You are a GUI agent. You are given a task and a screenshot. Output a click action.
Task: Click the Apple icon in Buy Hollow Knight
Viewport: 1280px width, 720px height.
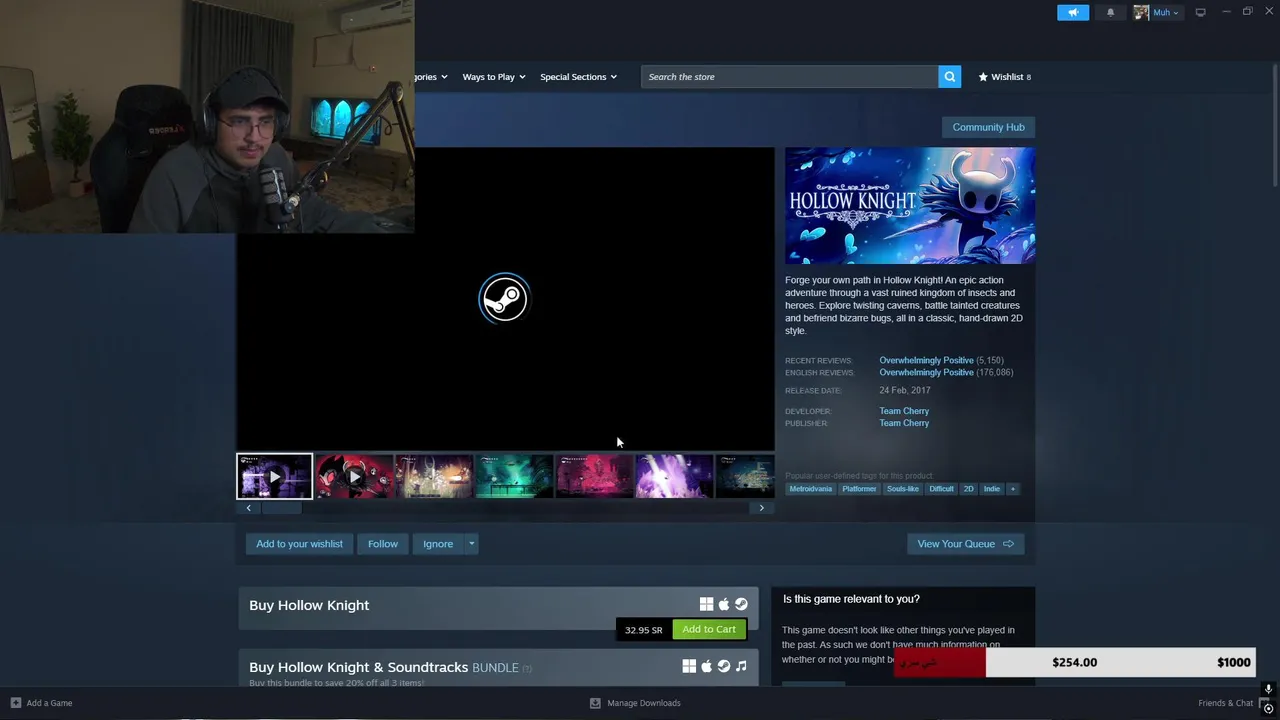[x=724, y=604]
